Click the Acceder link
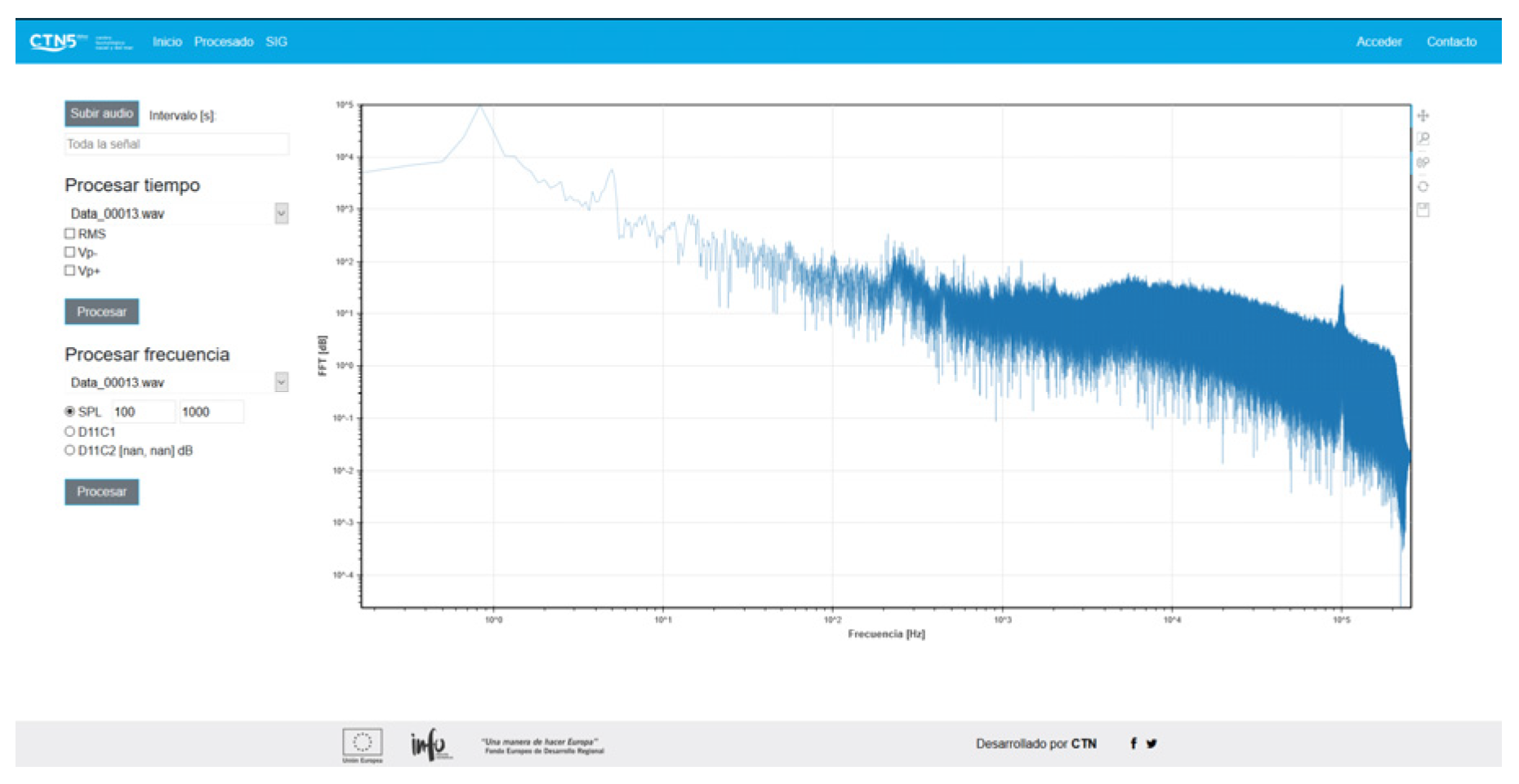Image resolution: width=1519 pixels, height=784 pixels. point(1379,42)
